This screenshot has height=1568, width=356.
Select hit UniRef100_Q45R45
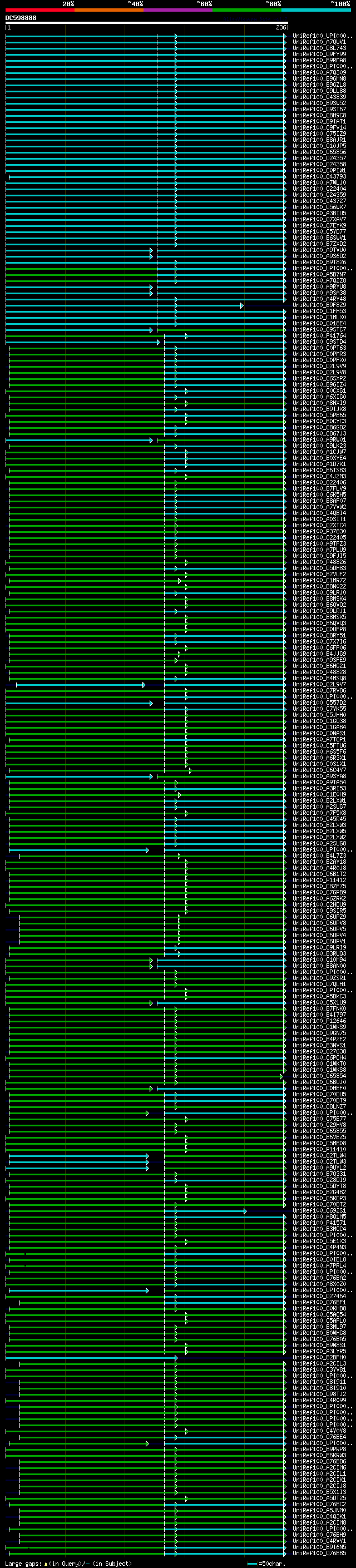point(319,819)
